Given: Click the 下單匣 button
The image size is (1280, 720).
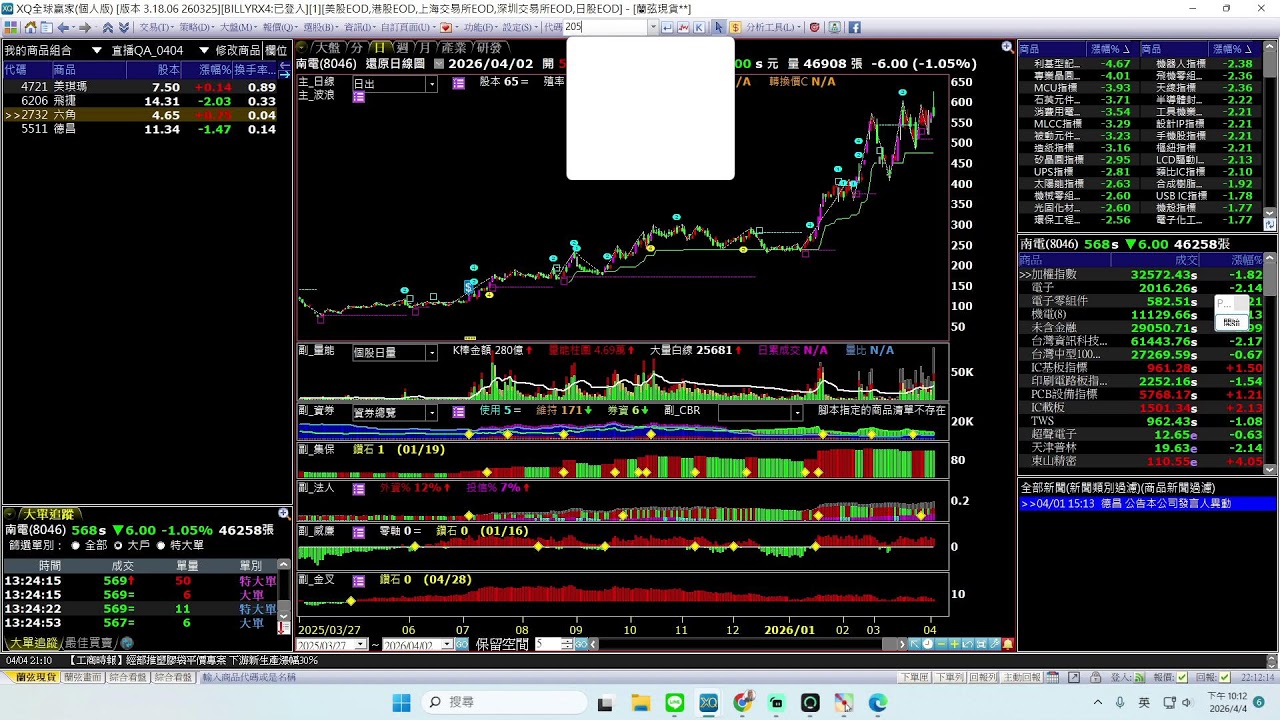Looking at the screenshot, I should click(914, 677).
